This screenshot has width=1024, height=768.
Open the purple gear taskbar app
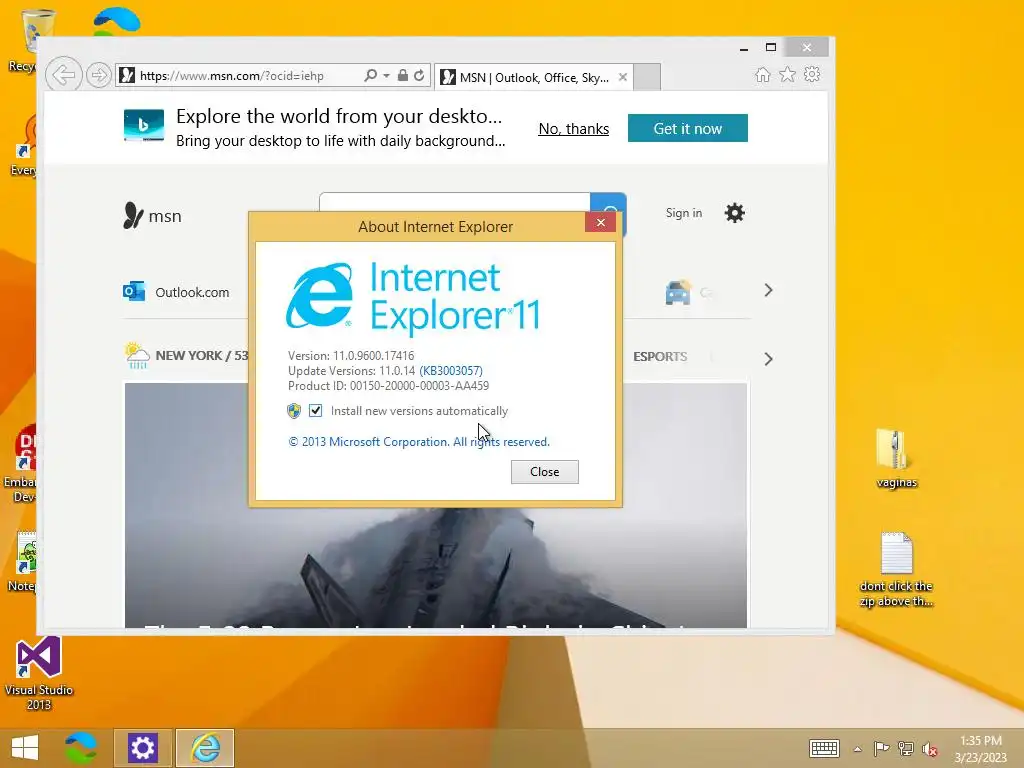coord(143,748)
